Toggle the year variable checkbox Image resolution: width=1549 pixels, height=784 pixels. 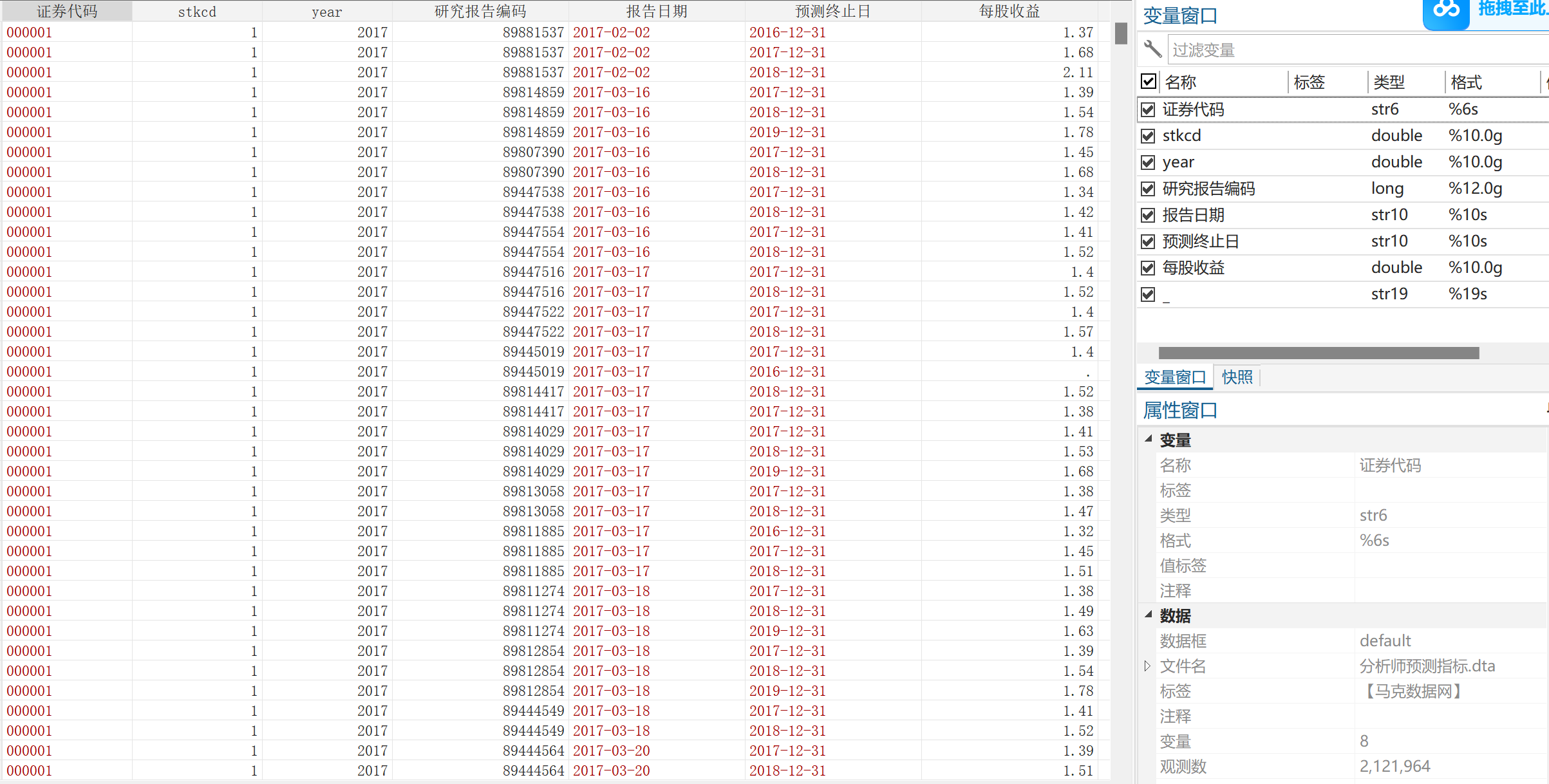[1148, 162]
